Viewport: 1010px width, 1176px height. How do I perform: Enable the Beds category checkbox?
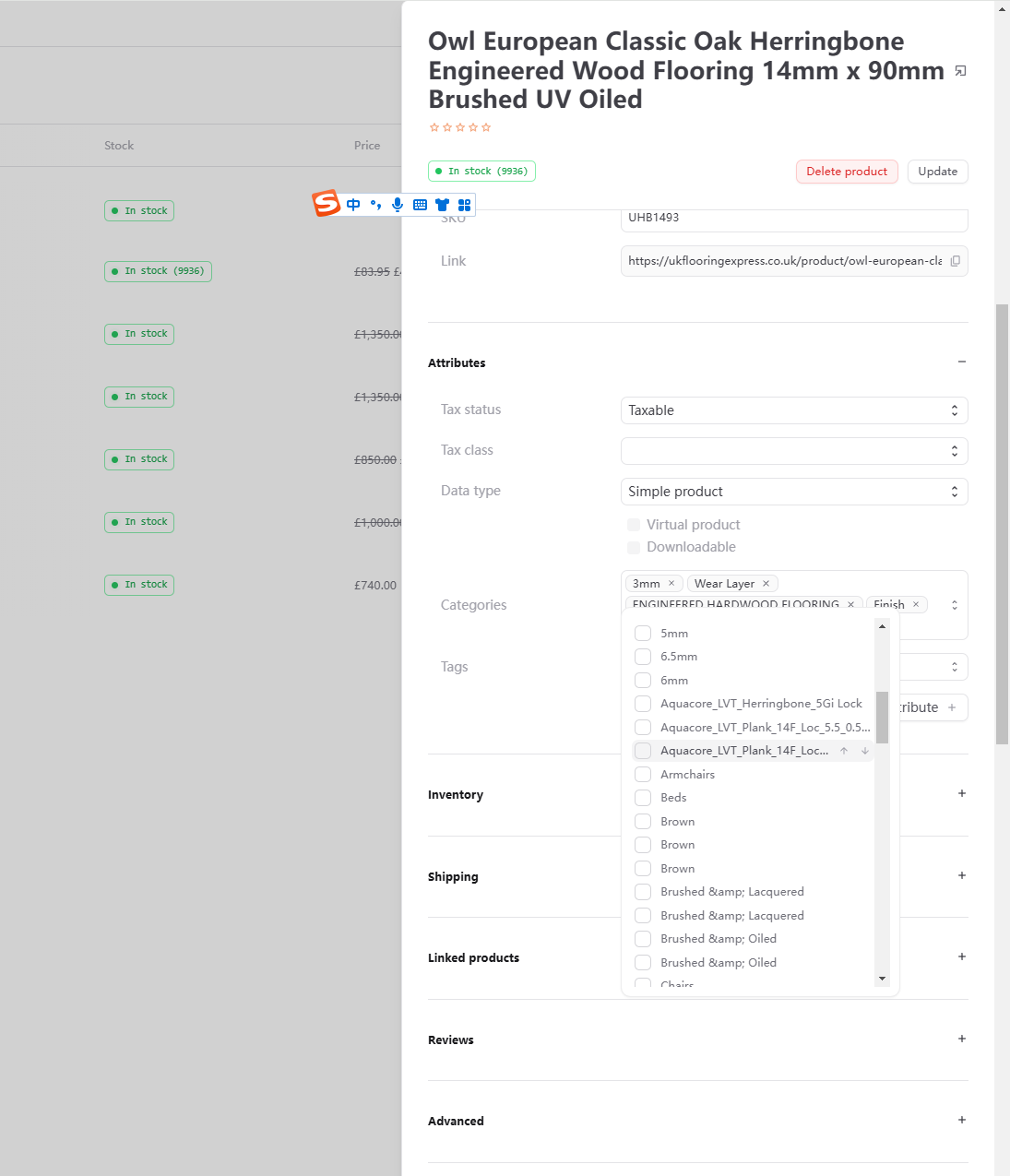pyautogui.click(x=643, y=798)
